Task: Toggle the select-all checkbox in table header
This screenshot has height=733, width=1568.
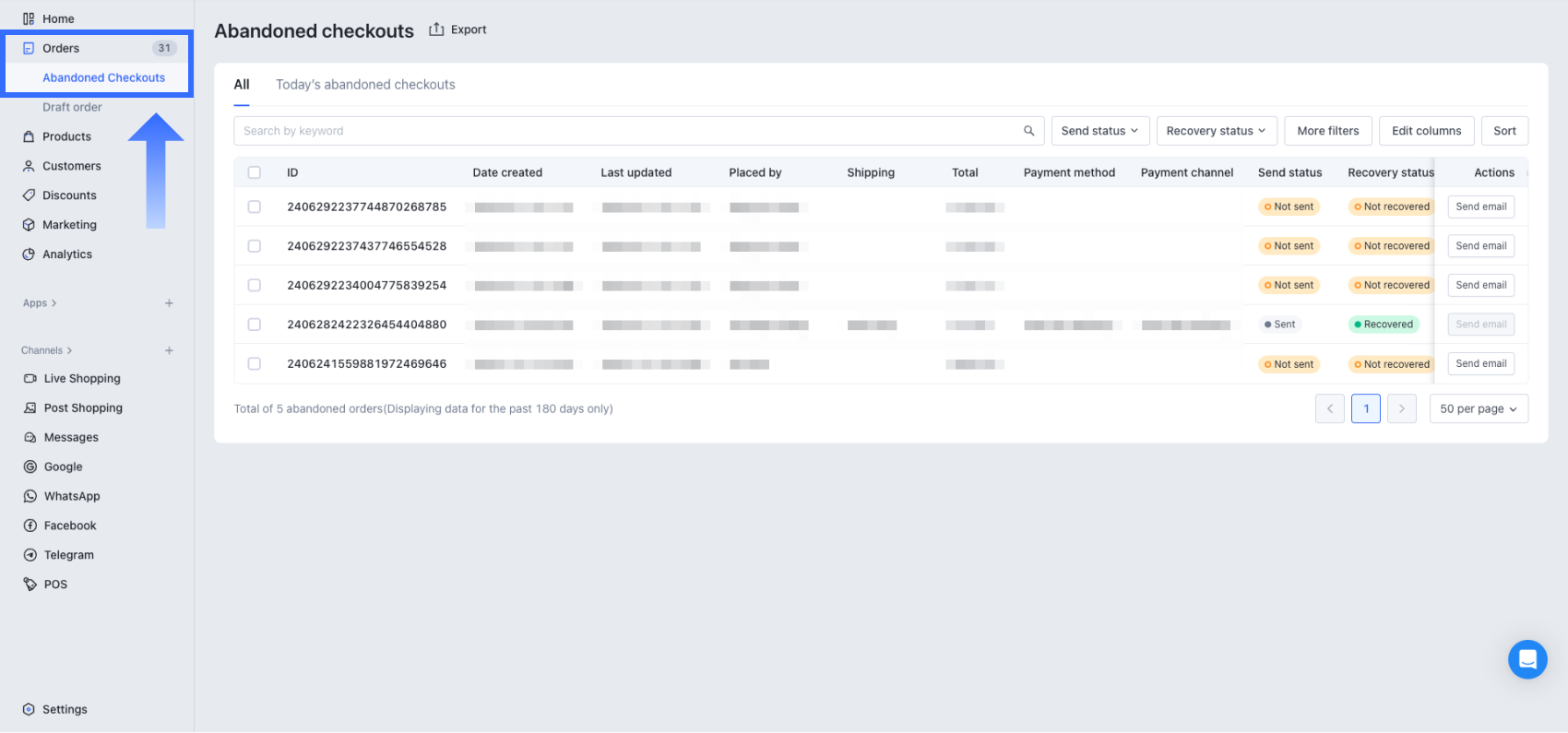Action: point(255,172)
